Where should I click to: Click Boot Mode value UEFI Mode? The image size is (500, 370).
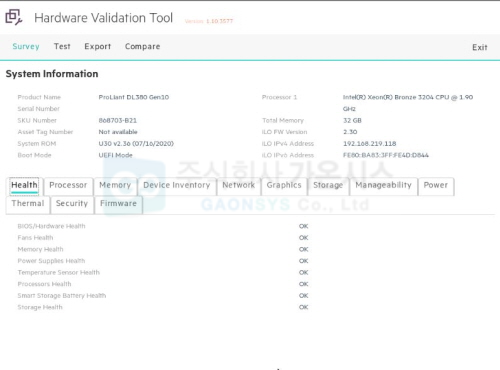click(115, 155)
